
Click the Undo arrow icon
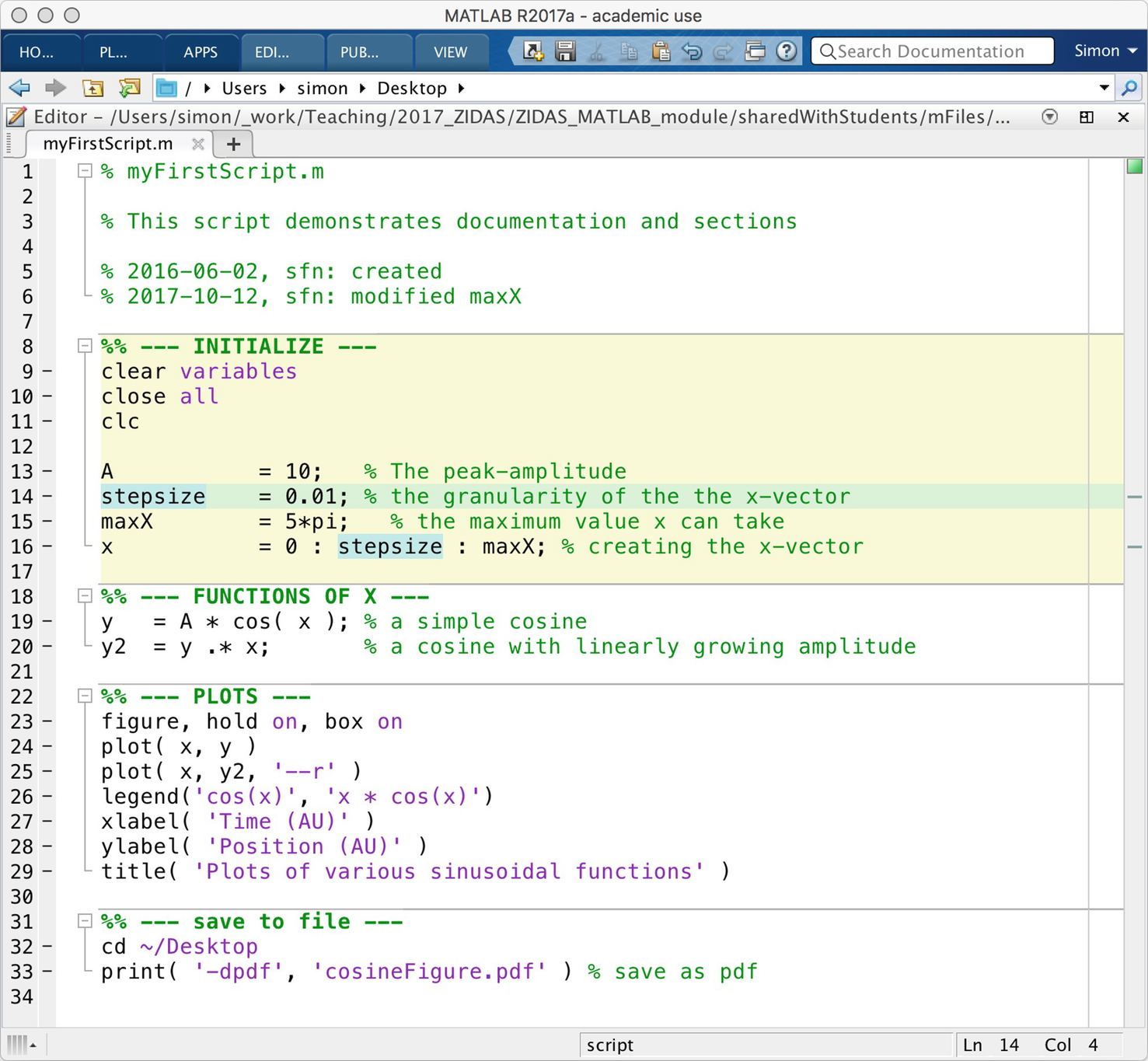692,51
